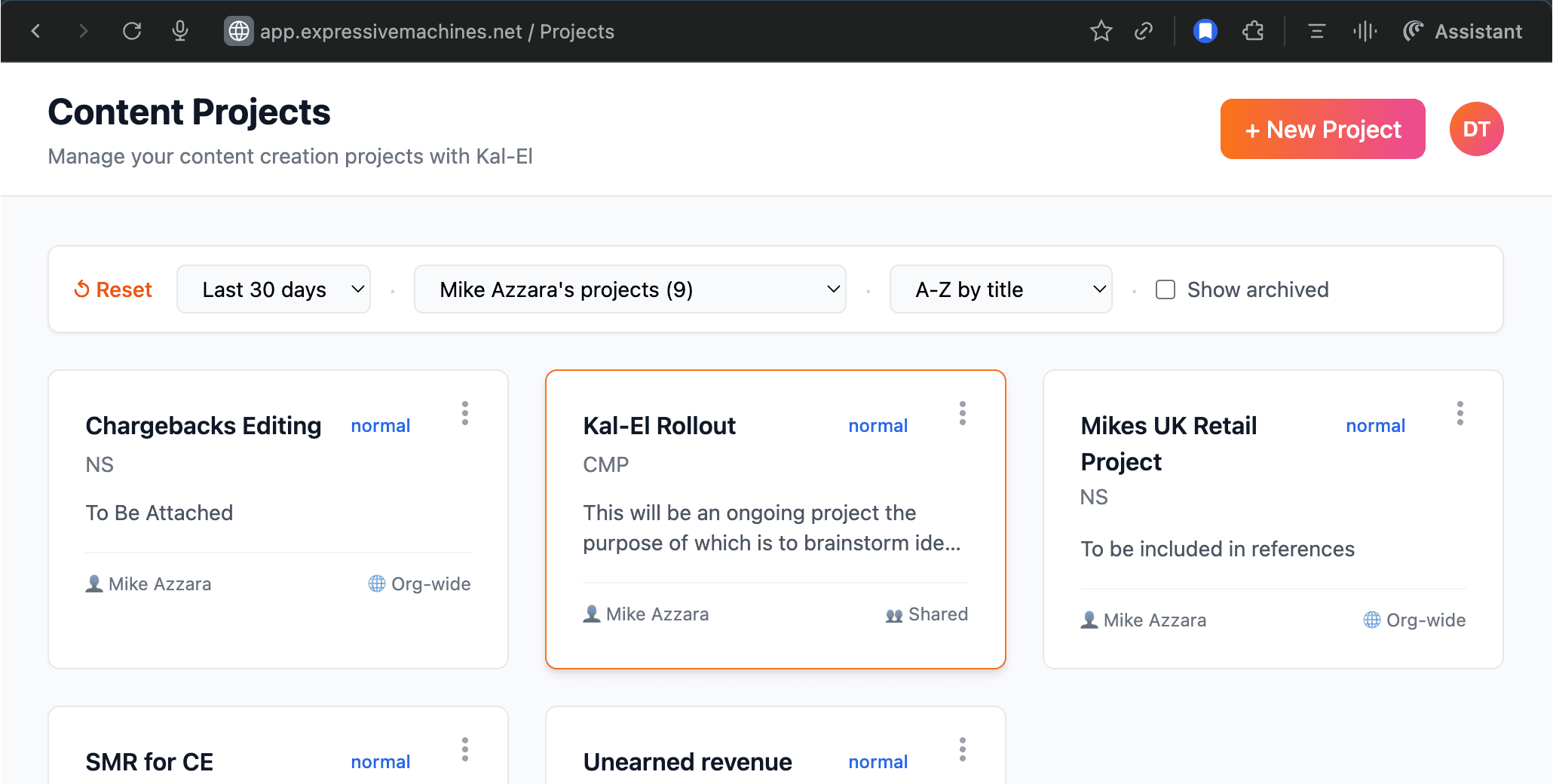This screenshot has height=784, width=1553.
Task: Copy the page link using the link icon
Action: pos(1144,31)
